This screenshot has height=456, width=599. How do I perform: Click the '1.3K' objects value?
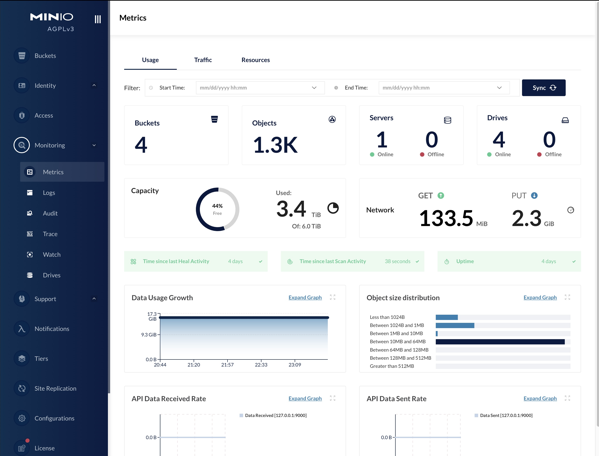click(275, 146)
